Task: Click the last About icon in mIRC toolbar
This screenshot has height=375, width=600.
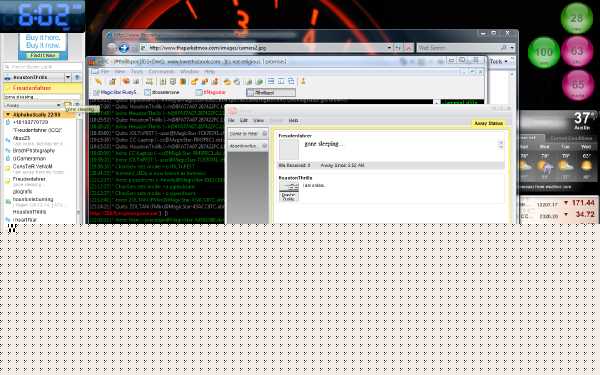Action: coord(303,82)
